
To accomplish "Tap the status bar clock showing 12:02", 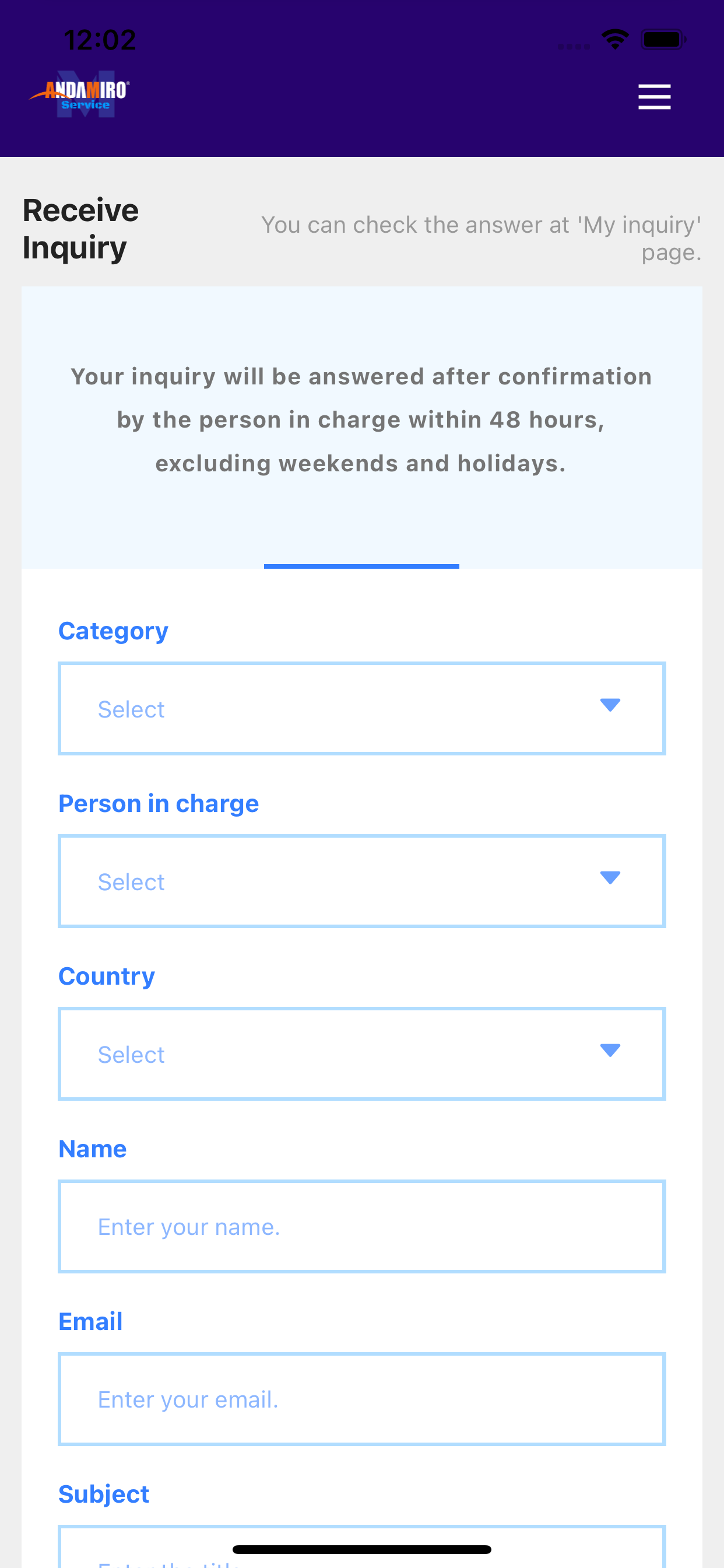I will [x=100, y=40].
